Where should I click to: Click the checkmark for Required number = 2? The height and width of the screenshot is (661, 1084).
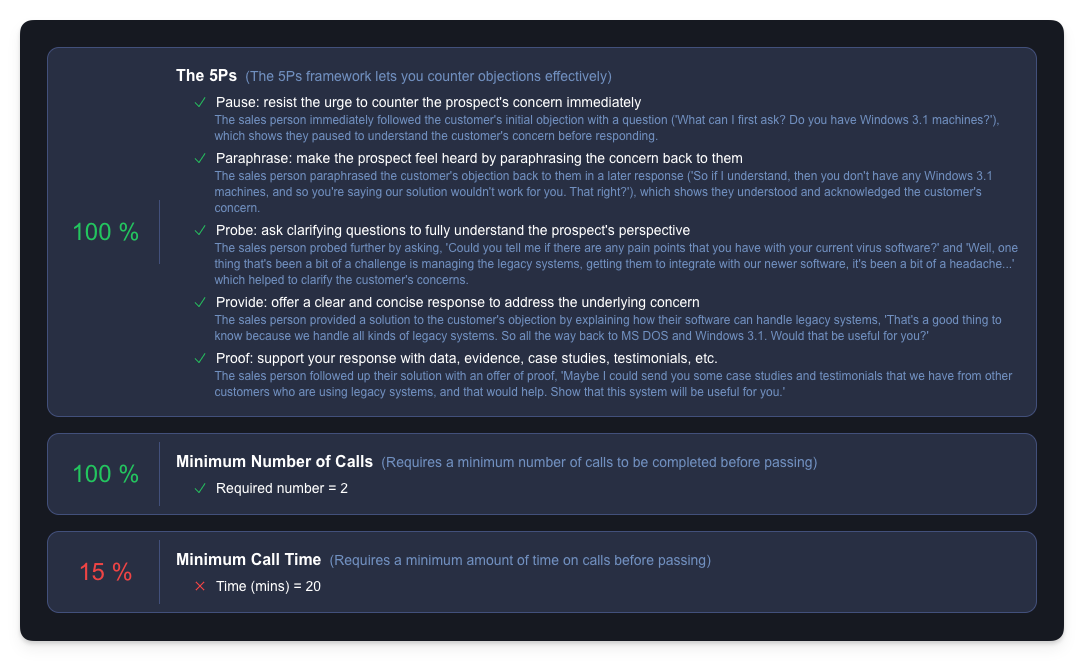(199, 488)
